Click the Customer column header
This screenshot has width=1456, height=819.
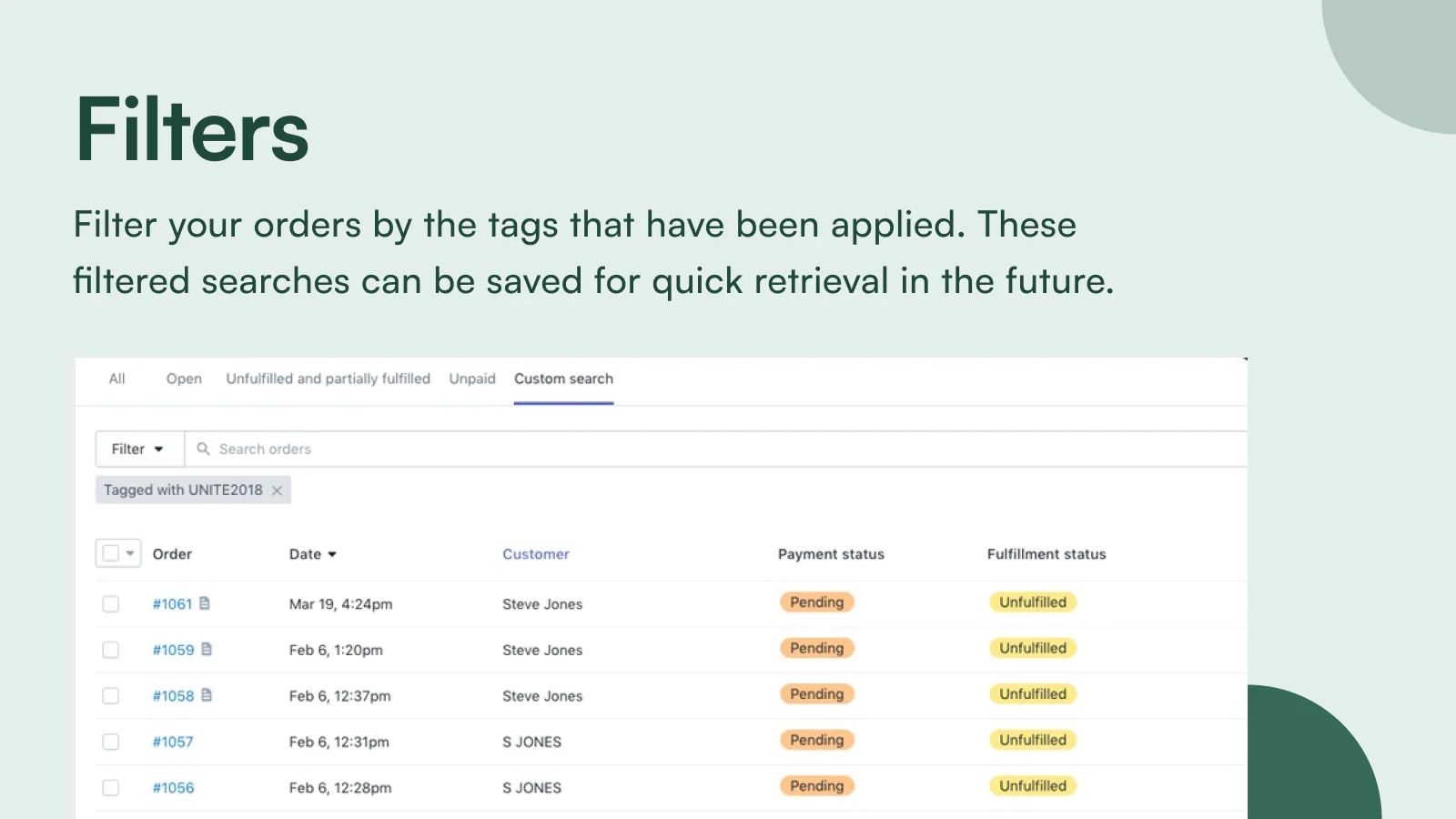(535, 554)
